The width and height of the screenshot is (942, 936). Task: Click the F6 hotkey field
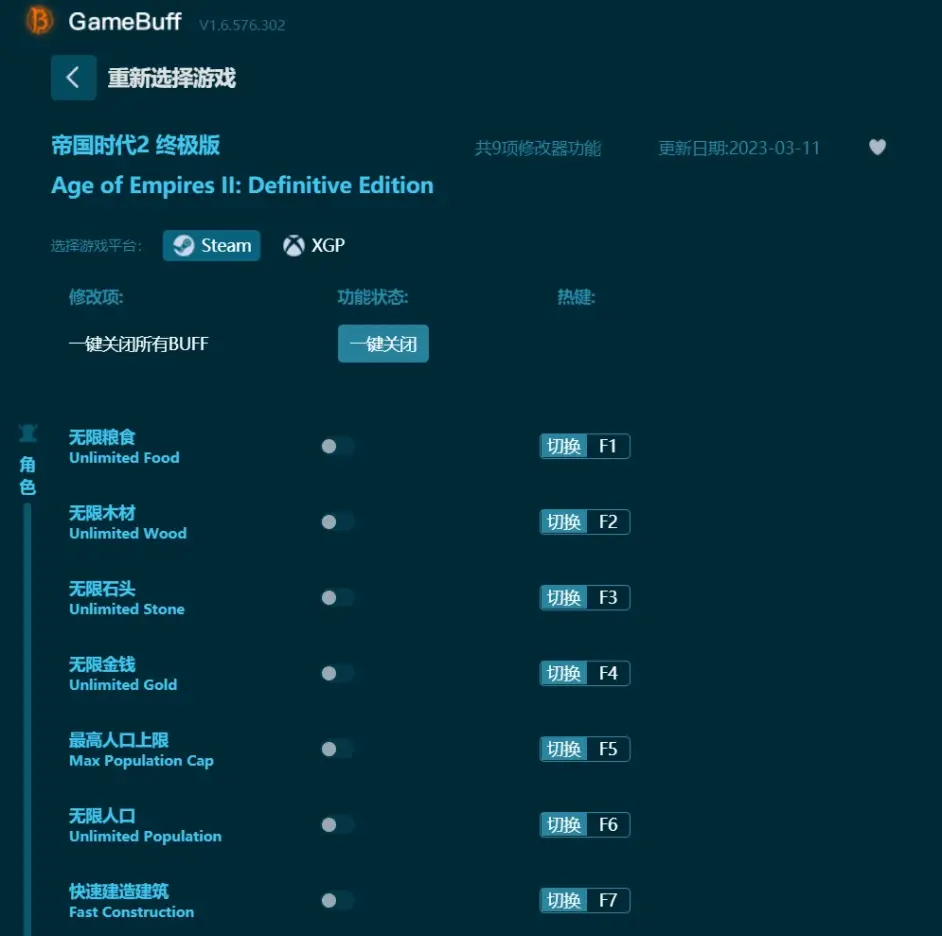[x=608, y=824]
